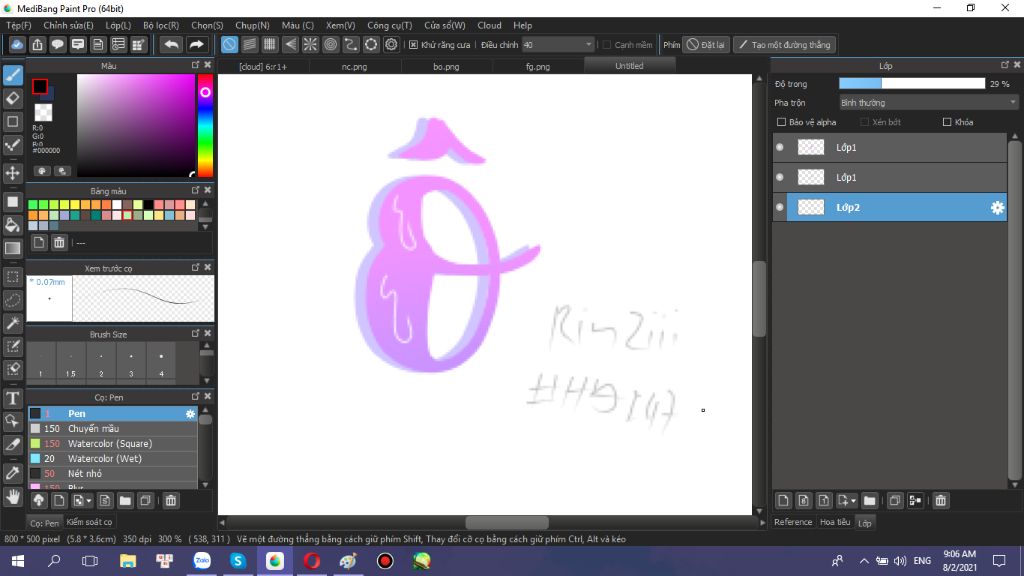Screen dimensions: 1024x576
Task: Open Pen brush settings gear
Action: (190, 413)
